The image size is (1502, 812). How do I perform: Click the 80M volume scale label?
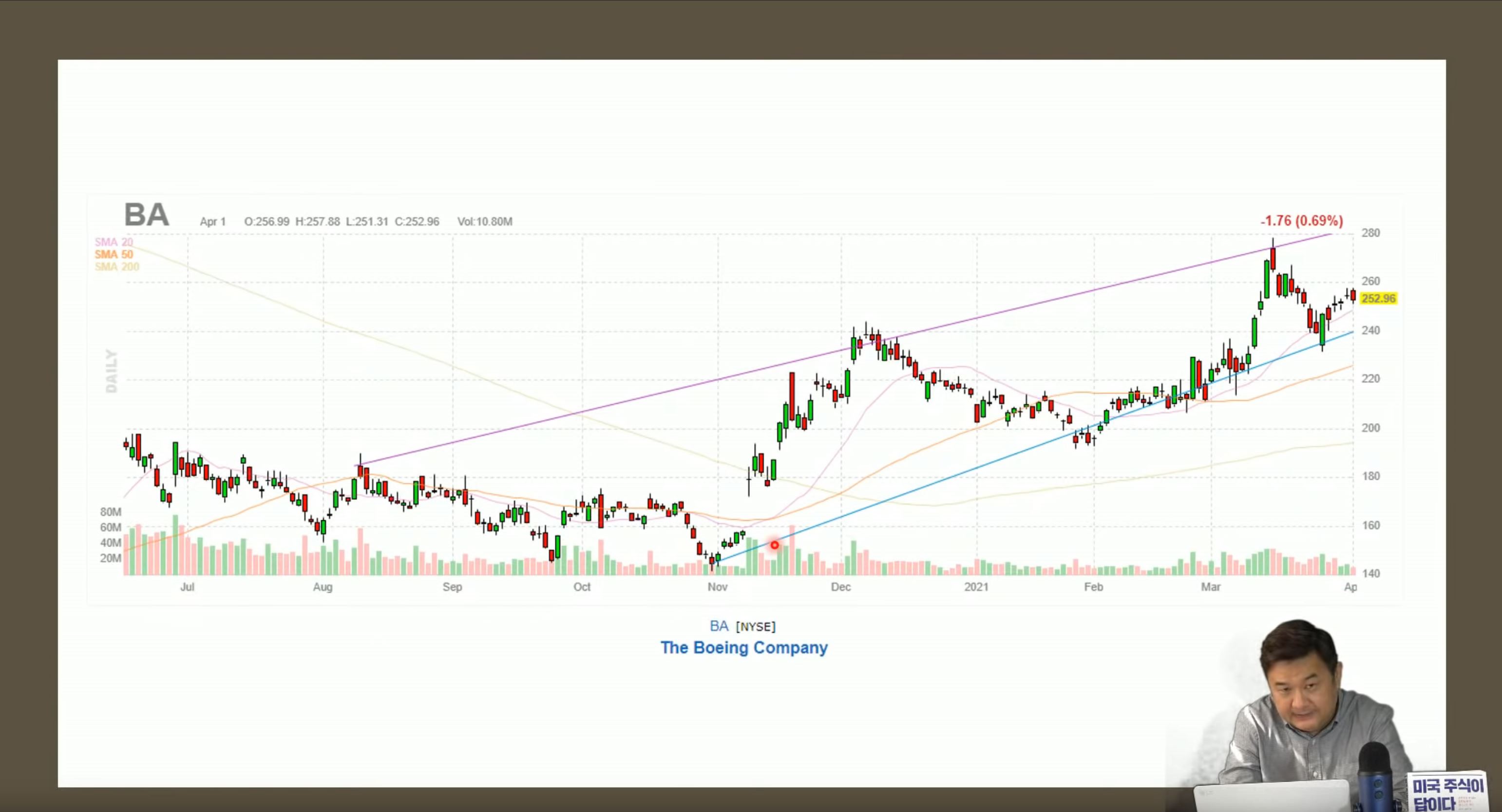point(111,512)
